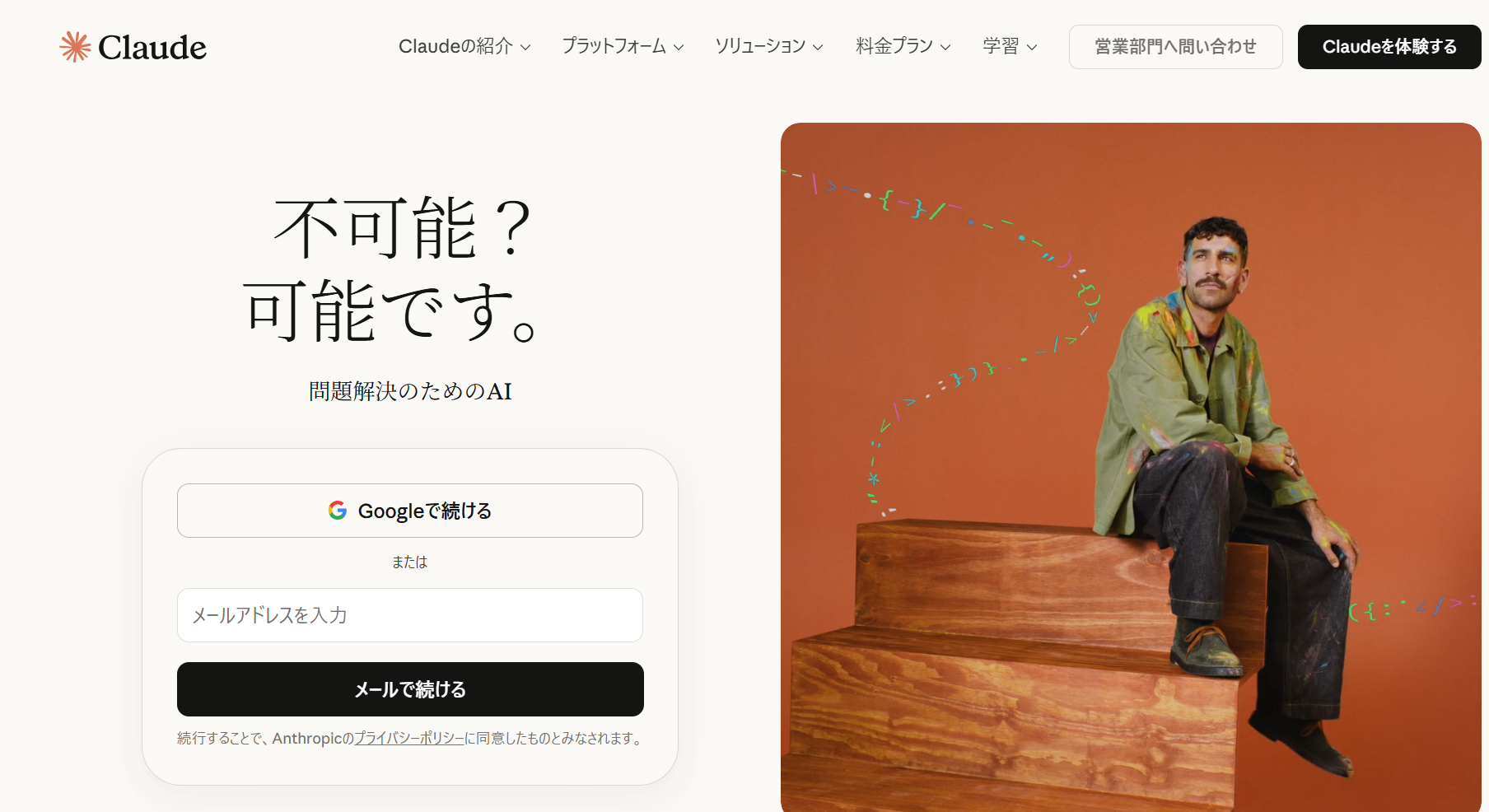Focus the メールアドレスを入力 field

coord(410,615)
